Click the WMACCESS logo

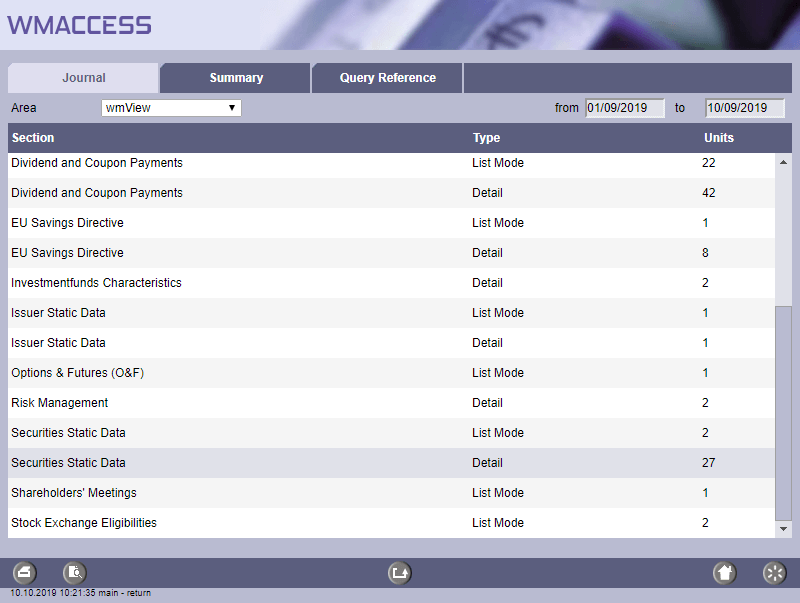(80, 25)
